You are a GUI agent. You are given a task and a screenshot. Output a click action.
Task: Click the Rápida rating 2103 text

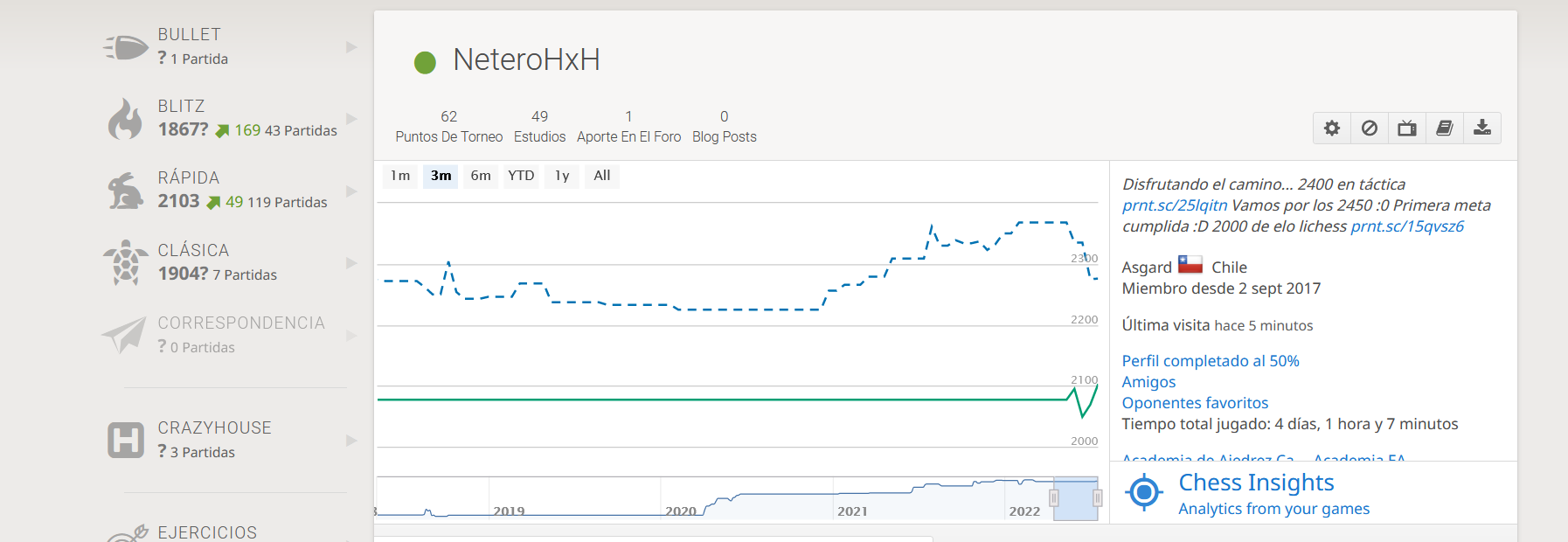click(x=178, y=201)
